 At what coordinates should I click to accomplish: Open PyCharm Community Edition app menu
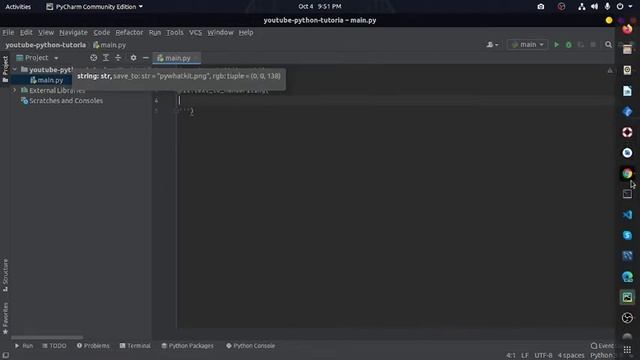point(94,7)
